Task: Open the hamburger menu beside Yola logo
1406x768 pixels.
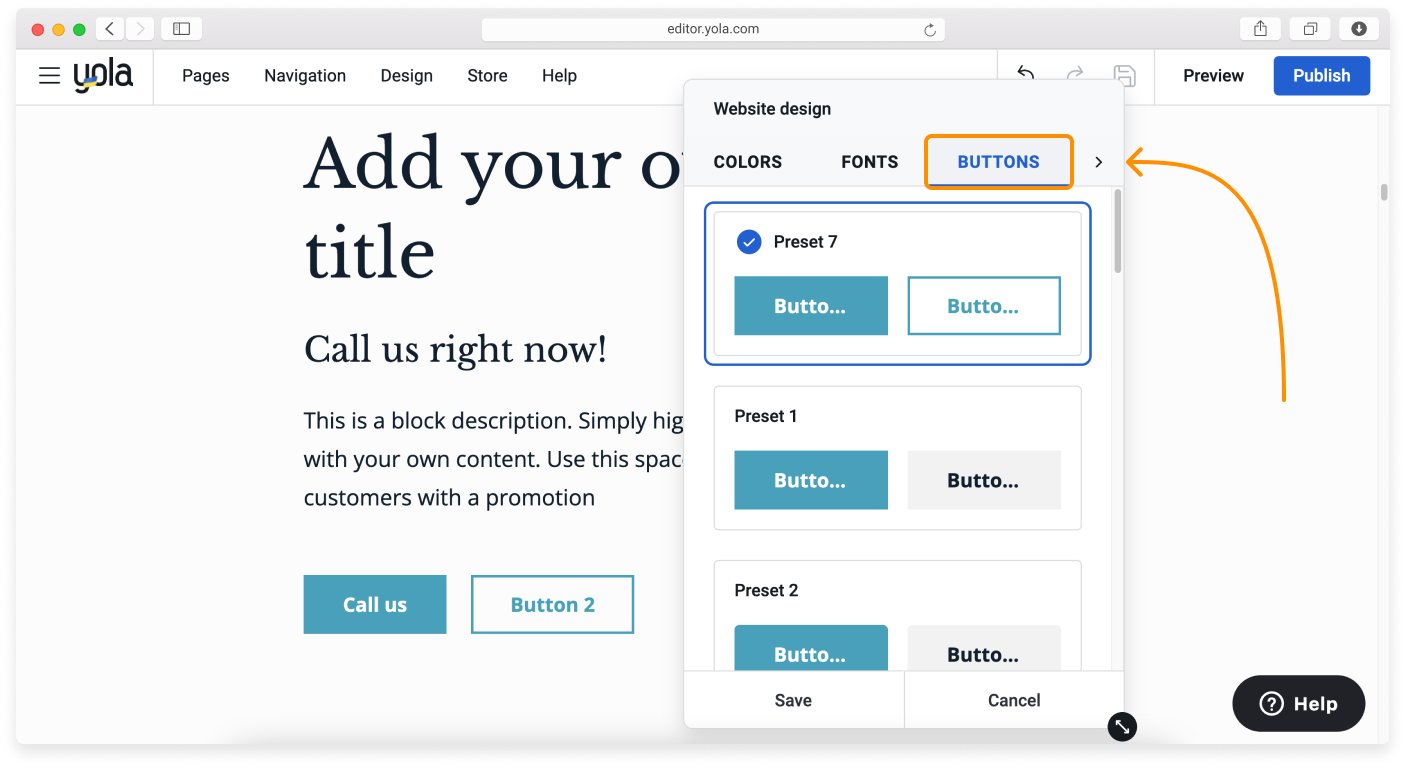Action: (x=49, y=76)
